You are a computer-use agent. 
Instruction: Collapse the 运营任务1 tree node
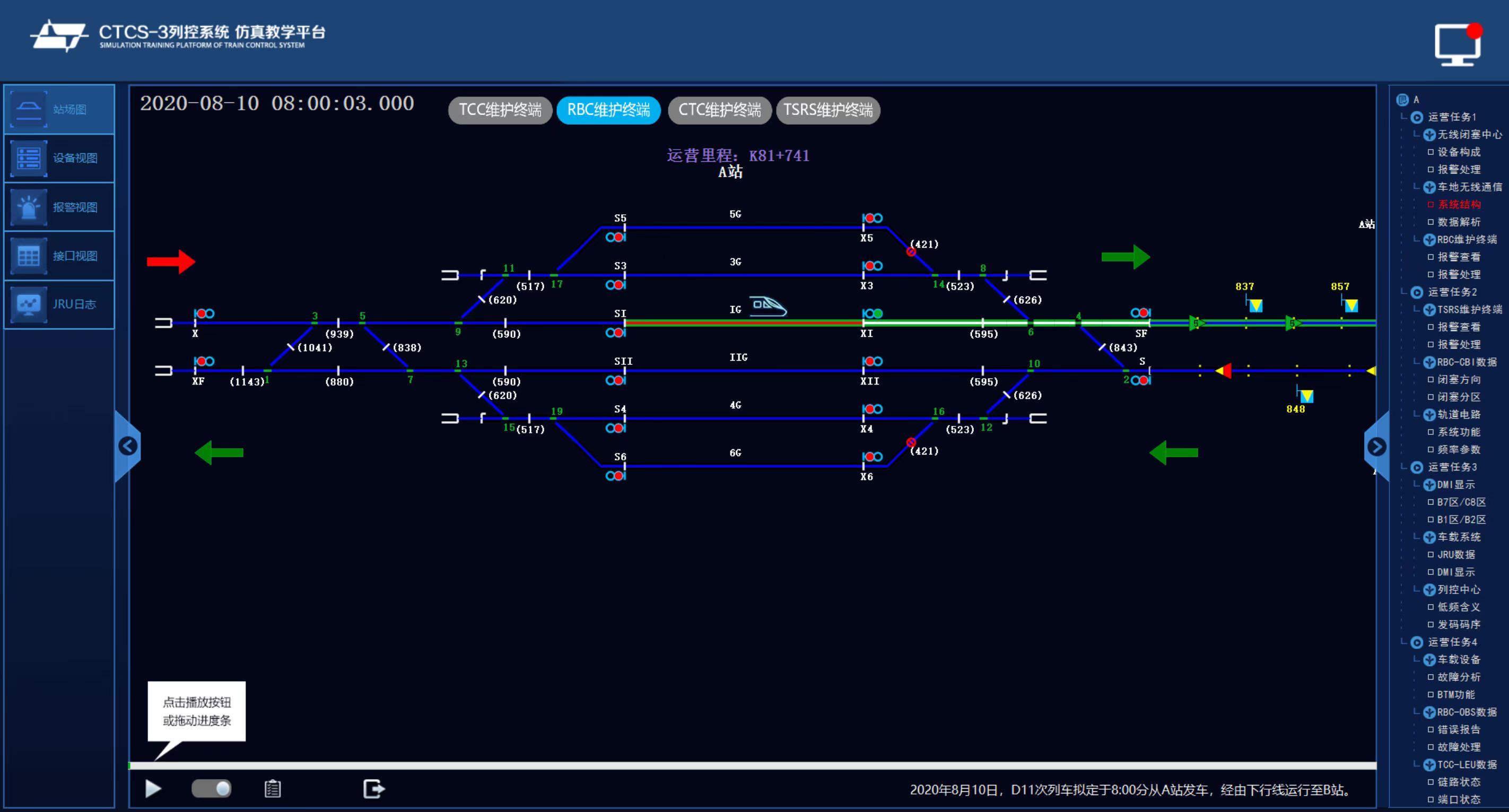tap(1417, 117)
